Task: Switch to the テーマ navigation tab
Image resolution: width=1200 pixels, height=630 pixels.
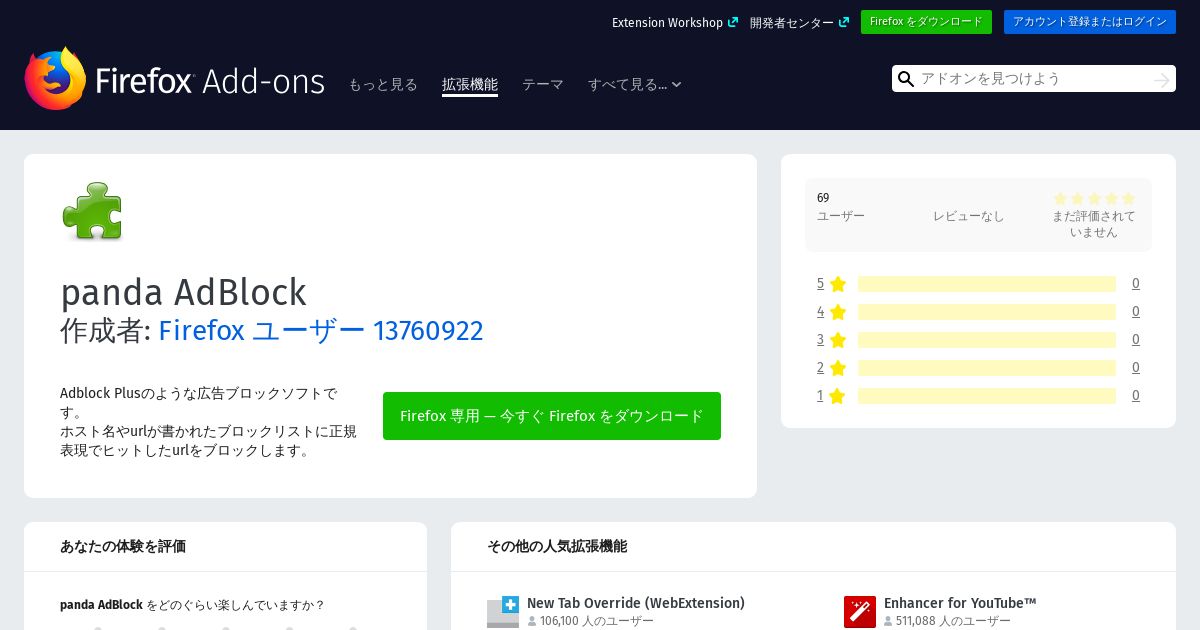Action: coord(543,85)
